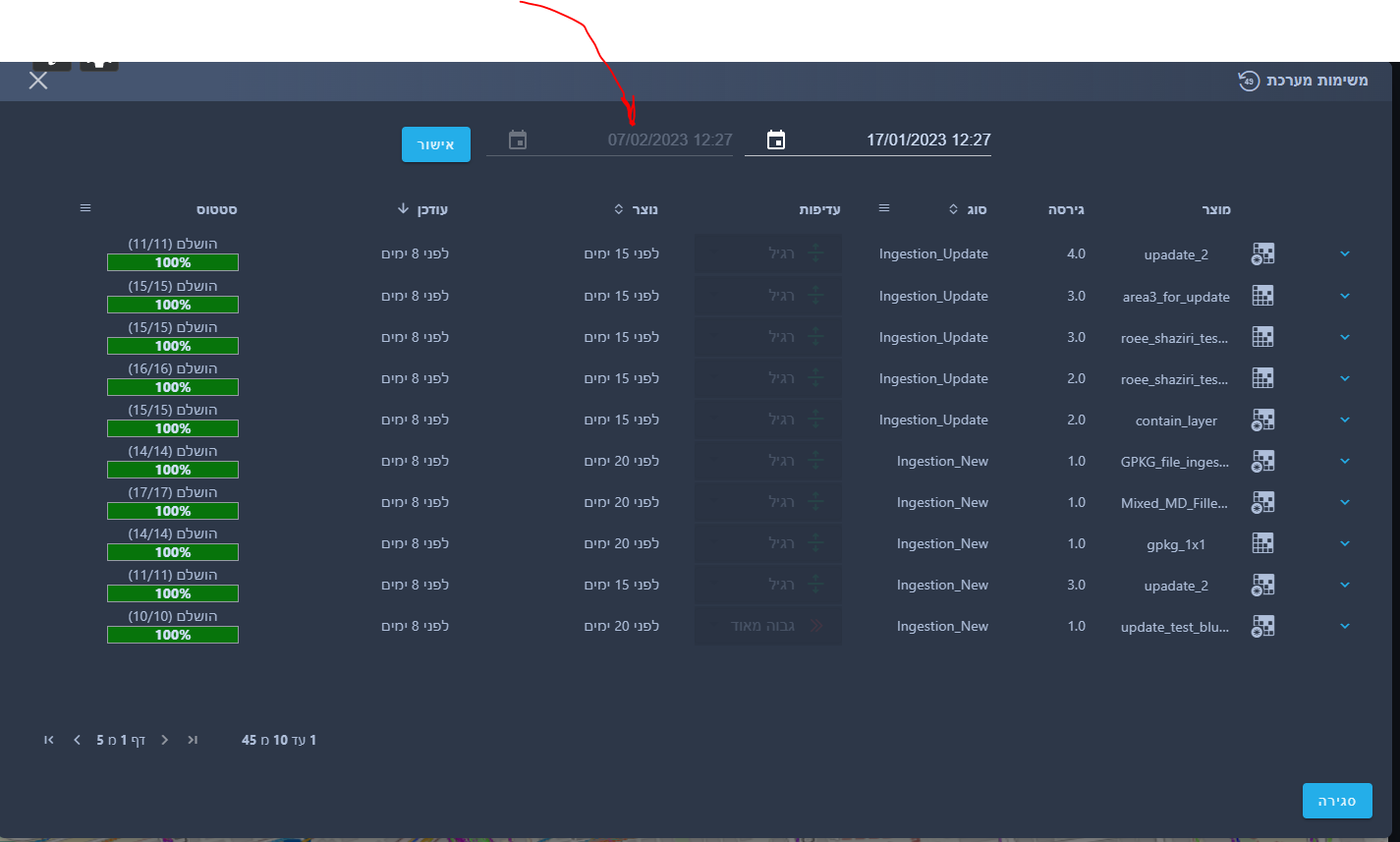Toggle sorting on the נוצר column
The image size is (1400, 842).
click(x=617, y=208)
